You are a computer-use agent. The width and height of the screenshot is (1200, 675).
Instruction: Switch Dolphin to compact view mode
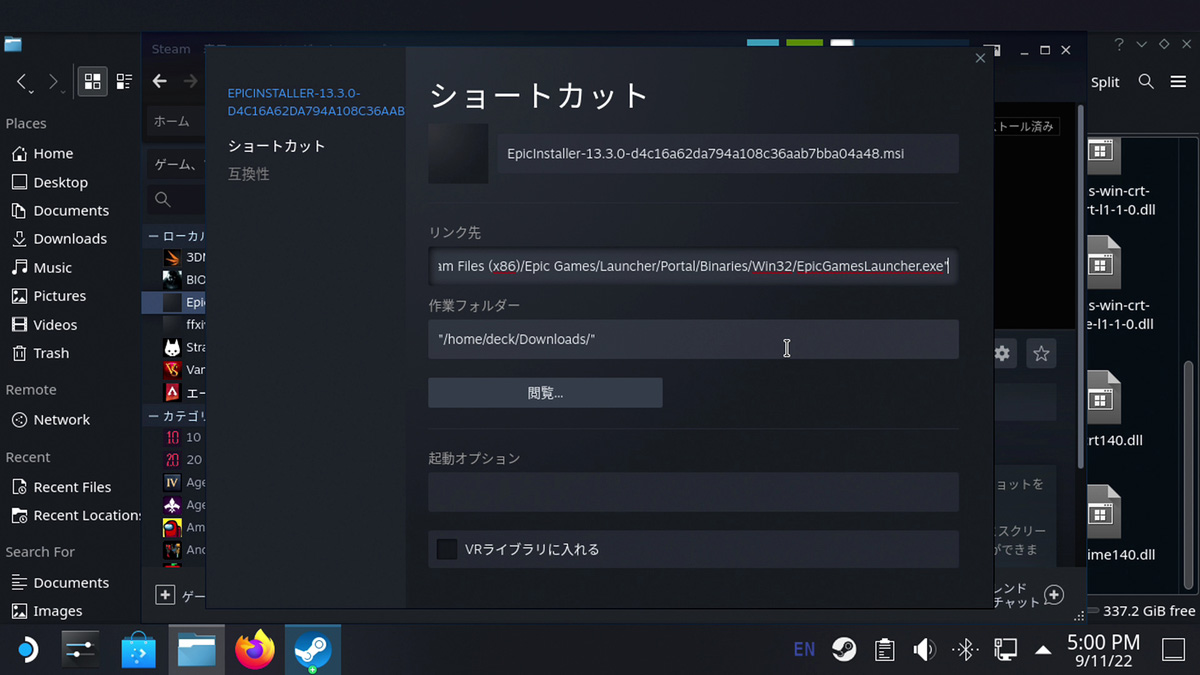click(x=124, y=82)
